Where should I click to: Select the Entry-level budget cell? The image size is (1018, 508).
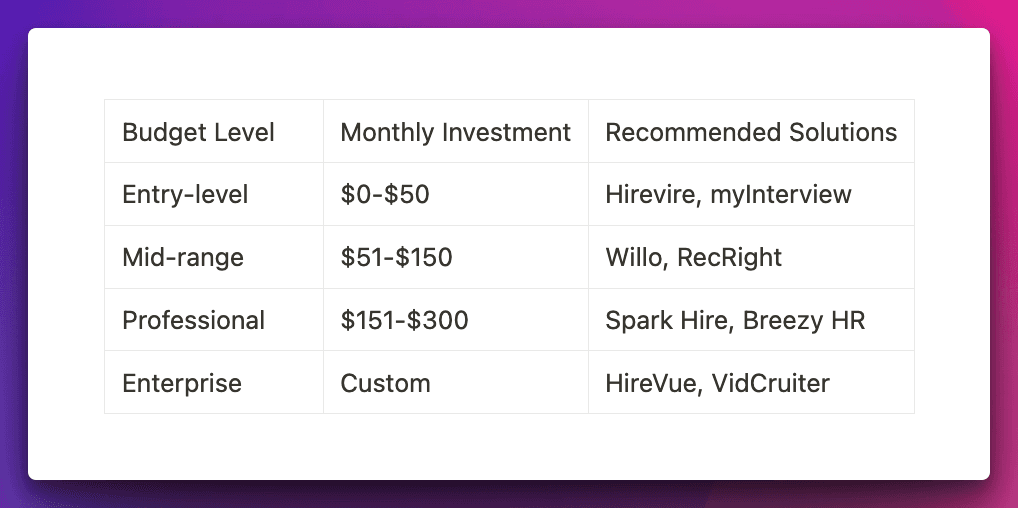click(185, 194)
